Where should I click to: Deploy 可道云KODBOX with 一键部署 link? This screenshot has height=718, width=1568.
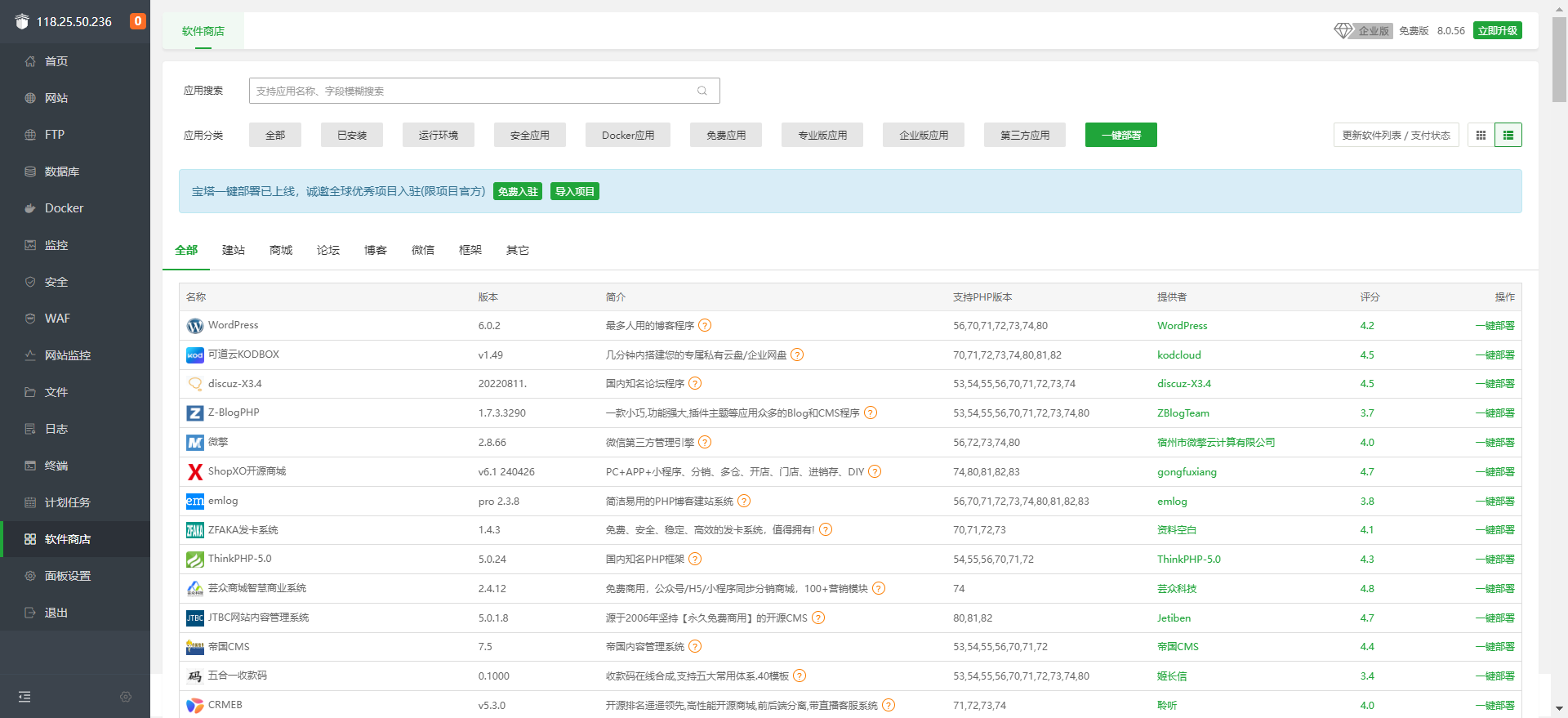coord(1494,355)
